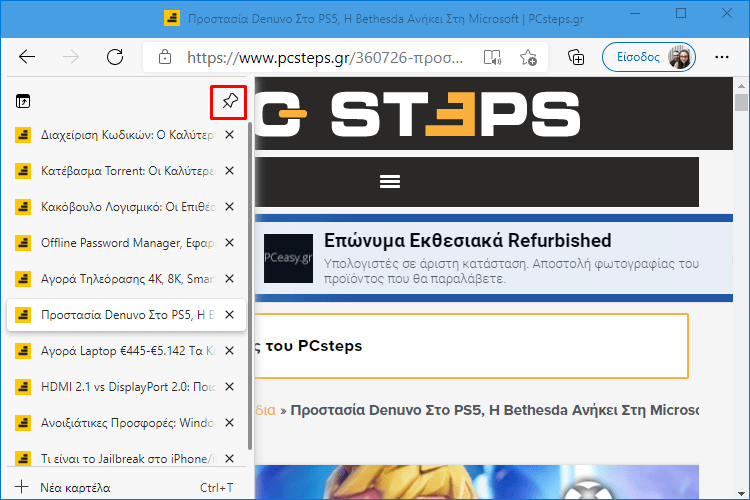This screenshot has height=500, width=750.
Task: Reload the current page
Action: click(115, 57)
